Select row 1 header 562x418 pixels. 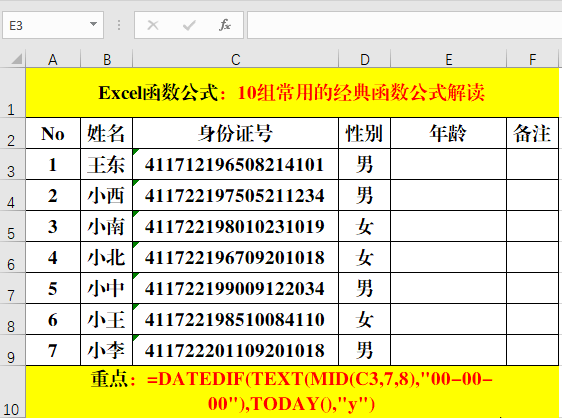click(13, 92)
